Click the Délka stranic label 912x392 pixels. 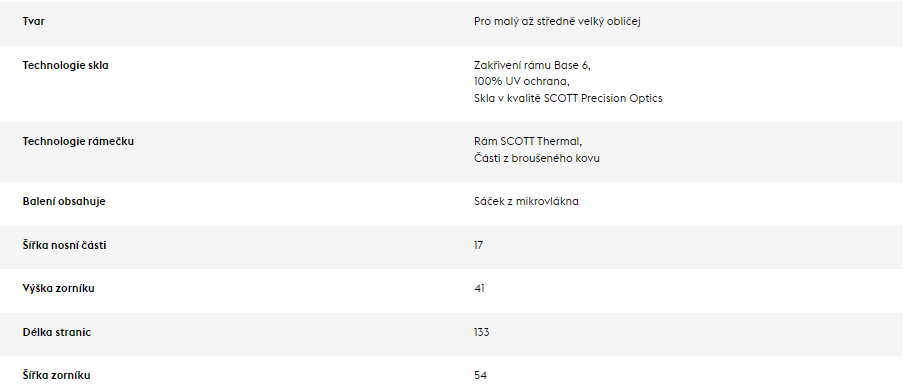pyautogui.click(x=57, y=333)
